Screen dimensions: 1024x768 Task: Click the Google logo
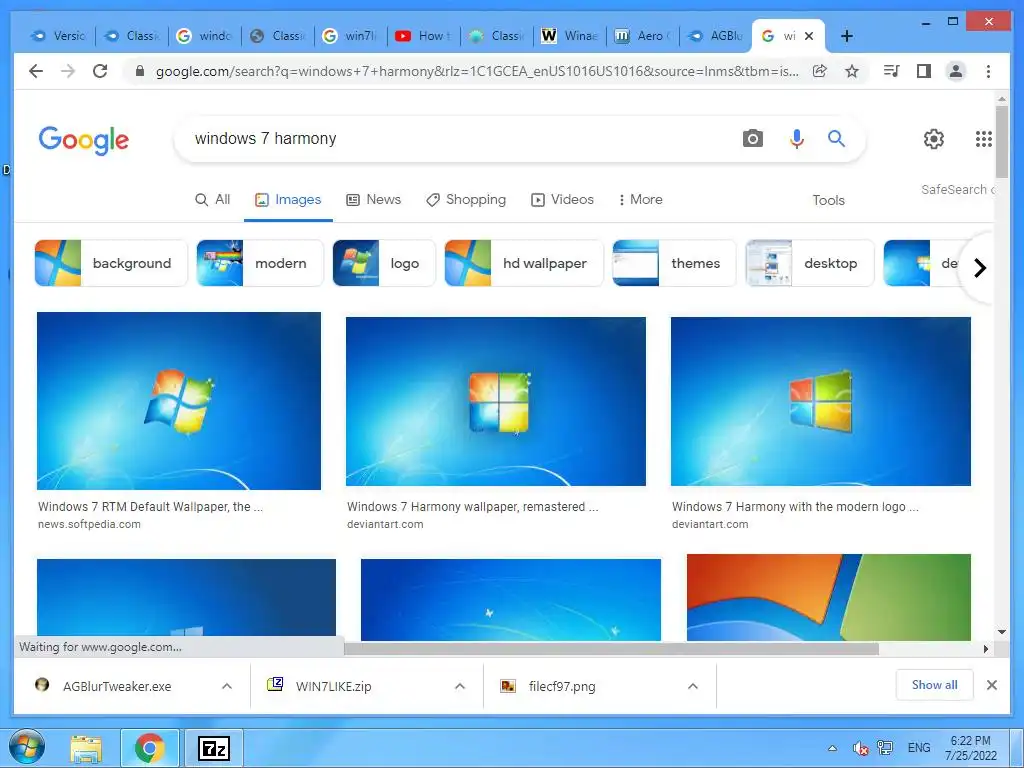pos(84,140)
